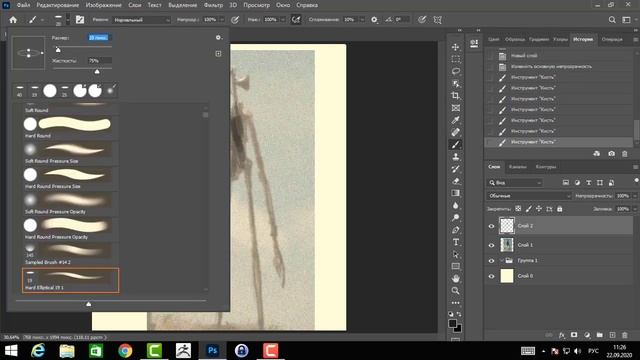The height and width of the screenshot is (360, 640).
Task: Toggle lock image pixels
Action: [529, 209]
